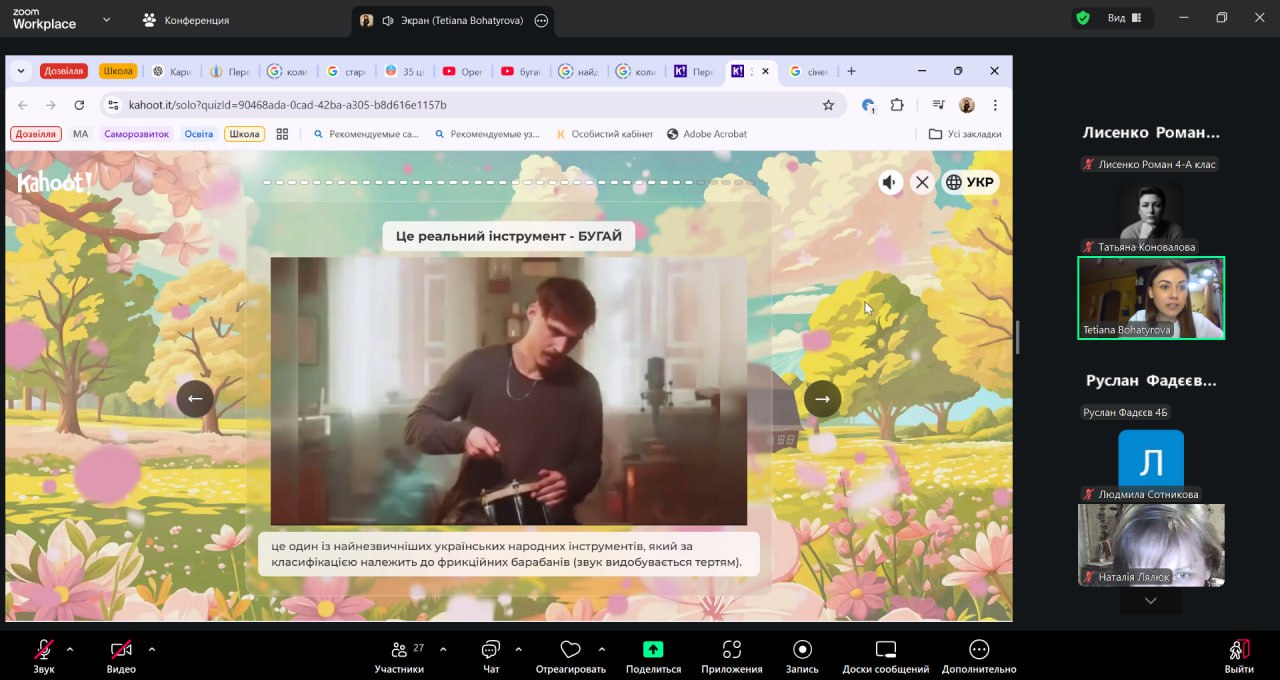Click the Поделиться share screen icon
Viewport: 1280px width, 680px height.
coord(653,649)
